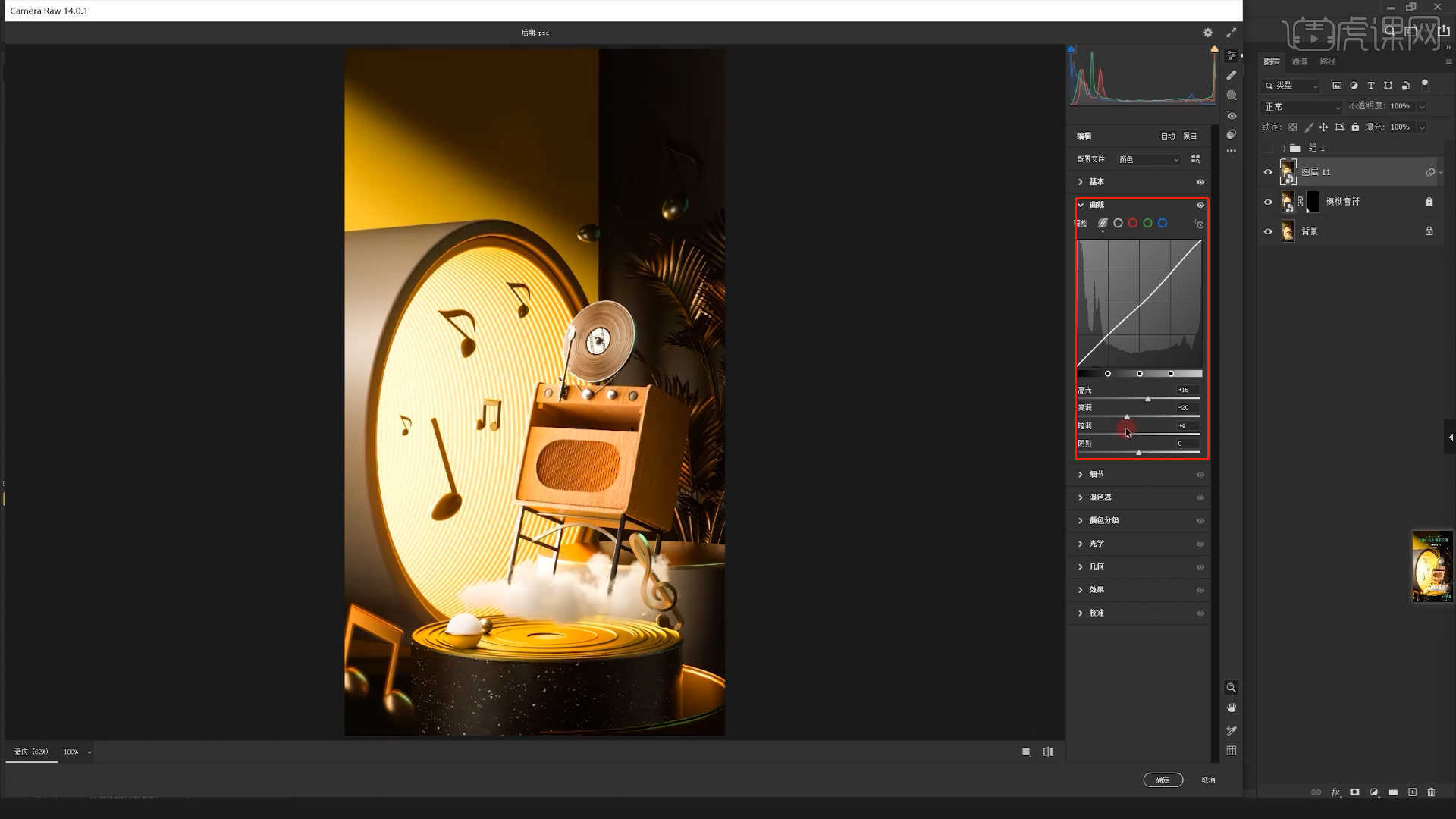Expand the 组 1 layer group
The height and width of the screenshot is (819, 1456).
pos(1284,148)
